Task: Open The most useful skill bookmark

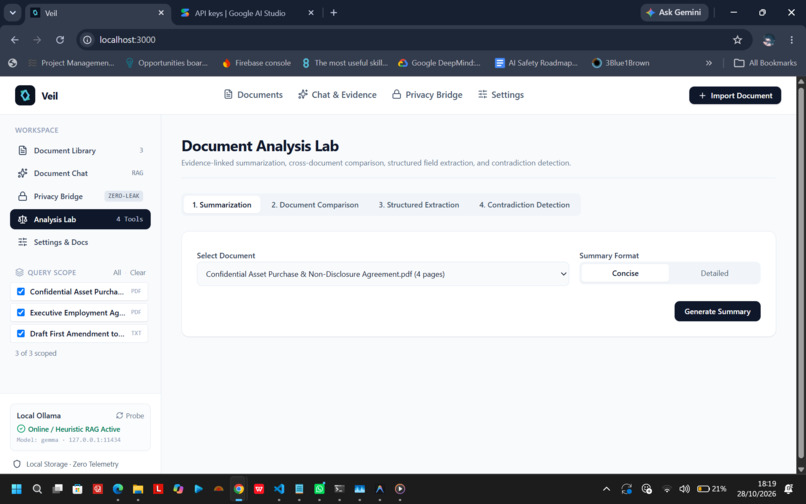Action: 345,63
